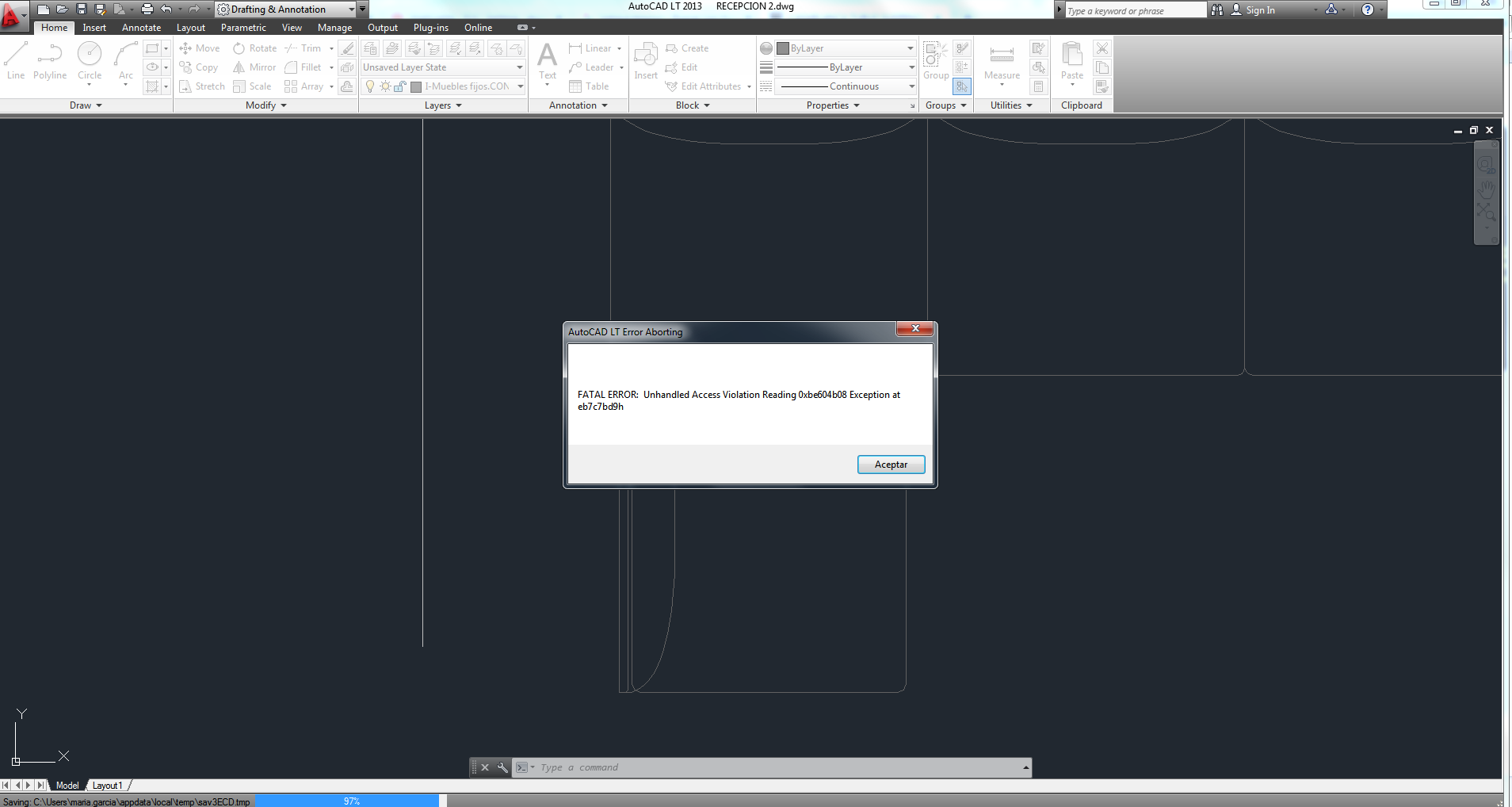Activate the Move tool
The width and height of the screenshot is (1512, 807).
tap(200, 48)
